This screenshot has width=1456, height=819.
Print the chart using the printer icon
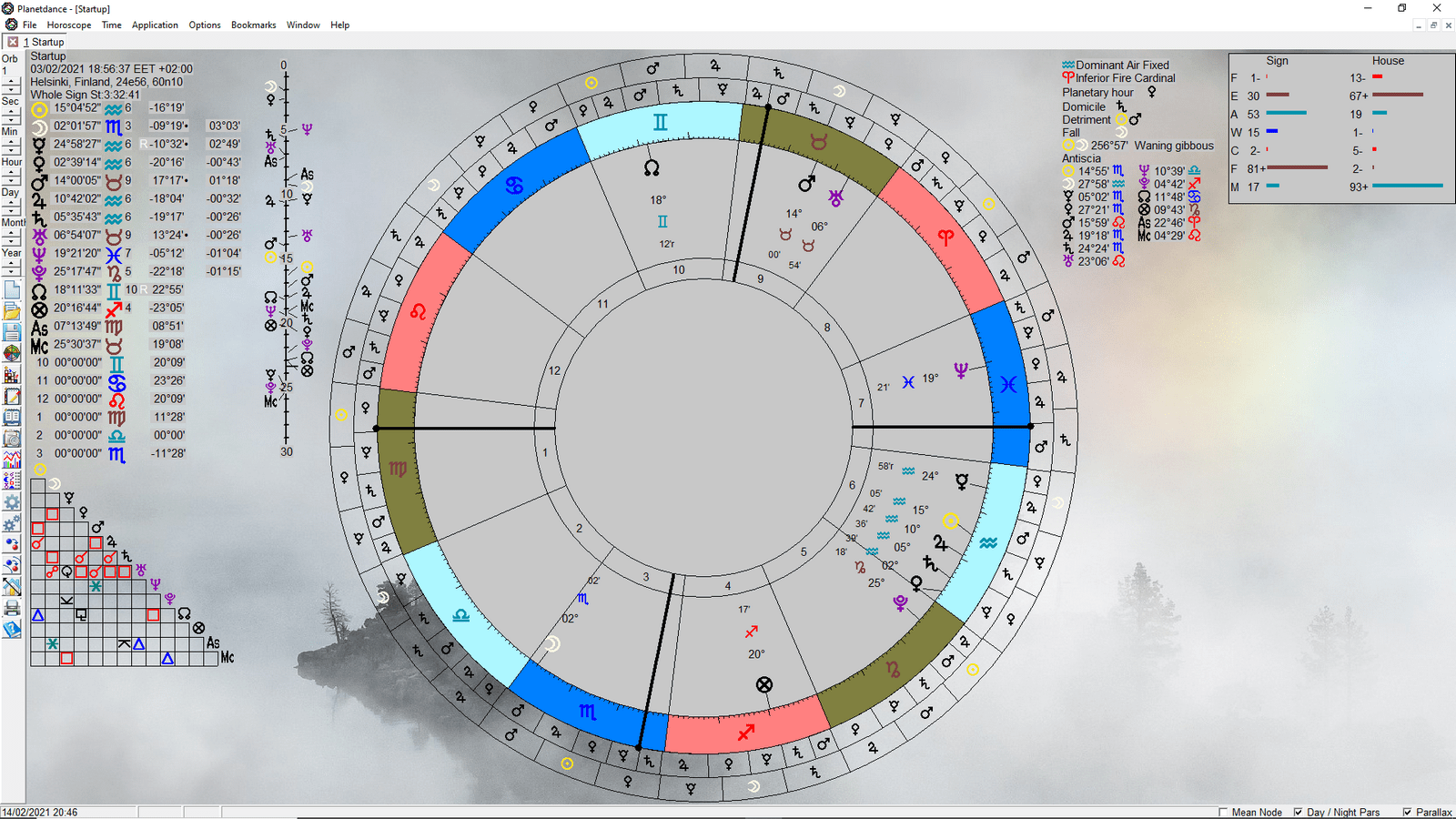pos(12,608)
